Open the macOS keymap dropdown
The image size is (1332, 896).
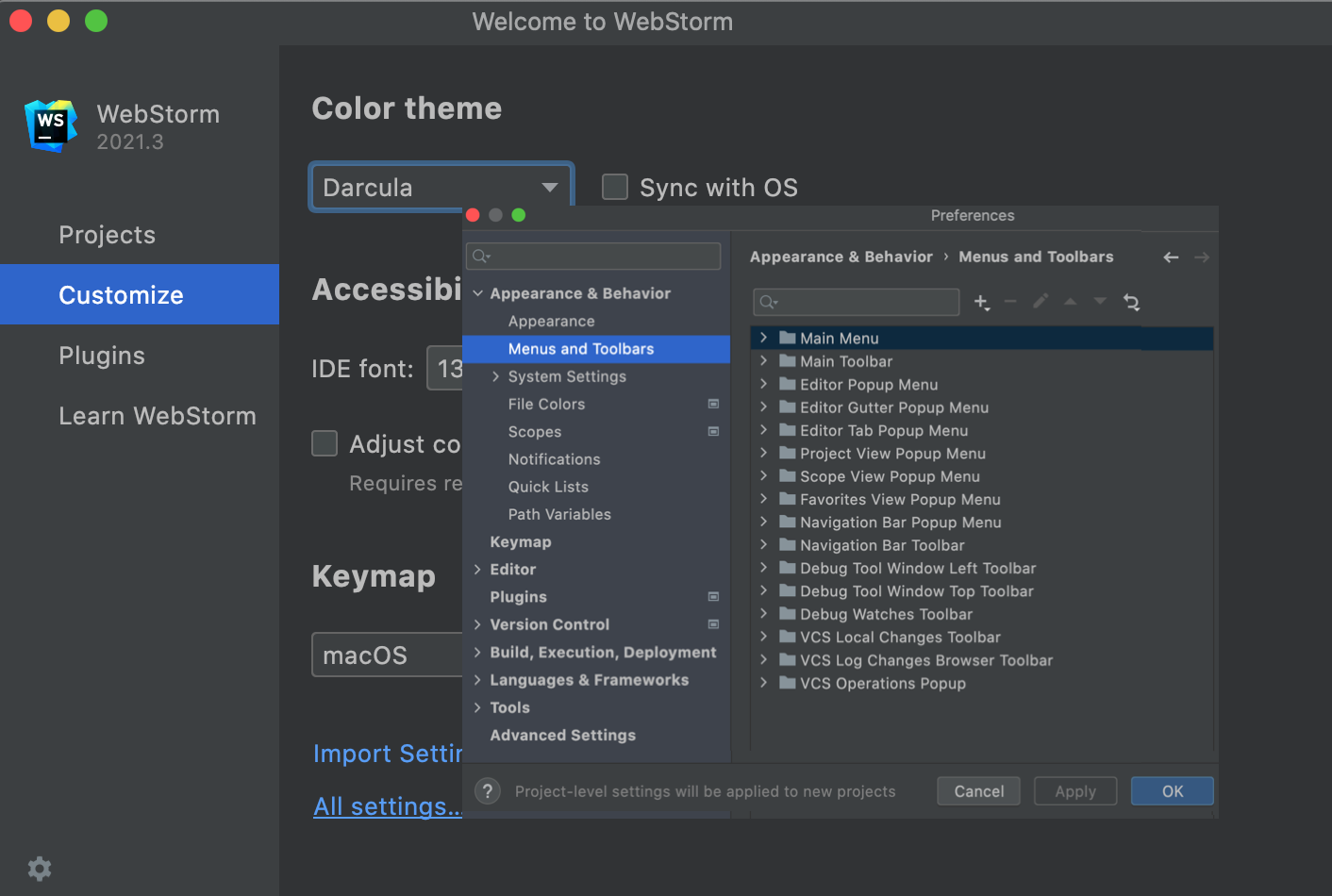coord(387,655)
